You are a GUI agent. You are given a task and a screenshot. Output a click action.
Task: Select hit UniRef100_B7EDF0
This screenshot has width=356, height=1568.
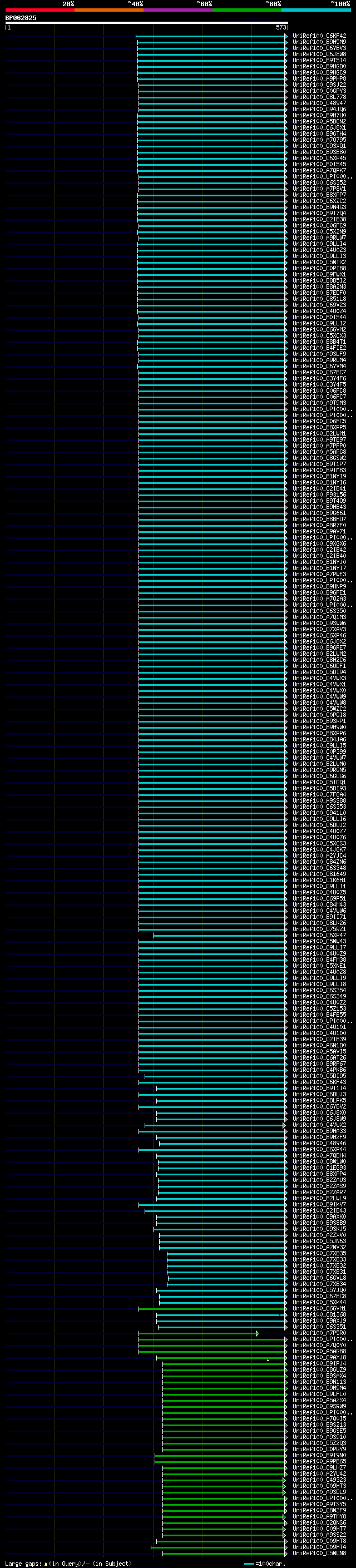pos(319,293)
